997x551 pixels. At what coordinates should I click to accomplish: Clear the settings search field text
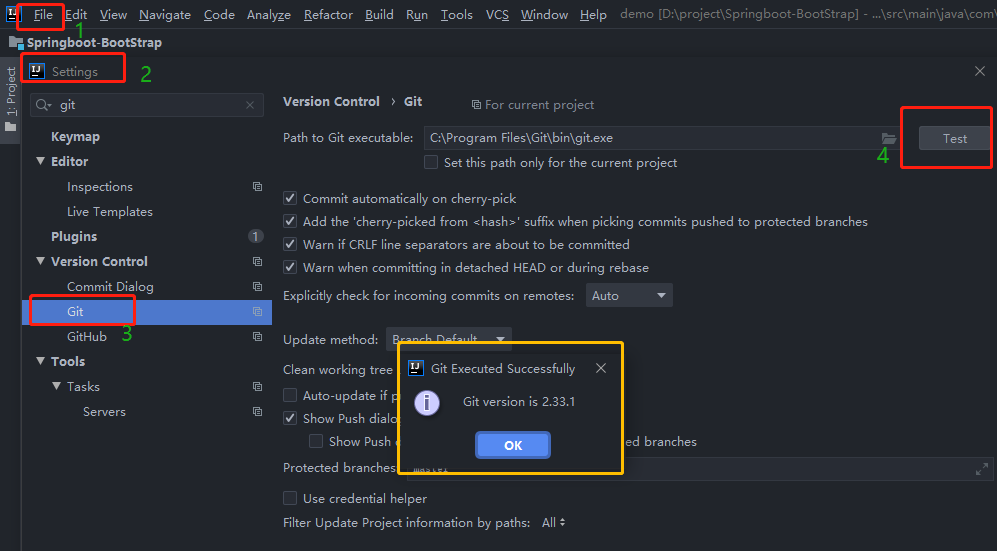[250, 105]
